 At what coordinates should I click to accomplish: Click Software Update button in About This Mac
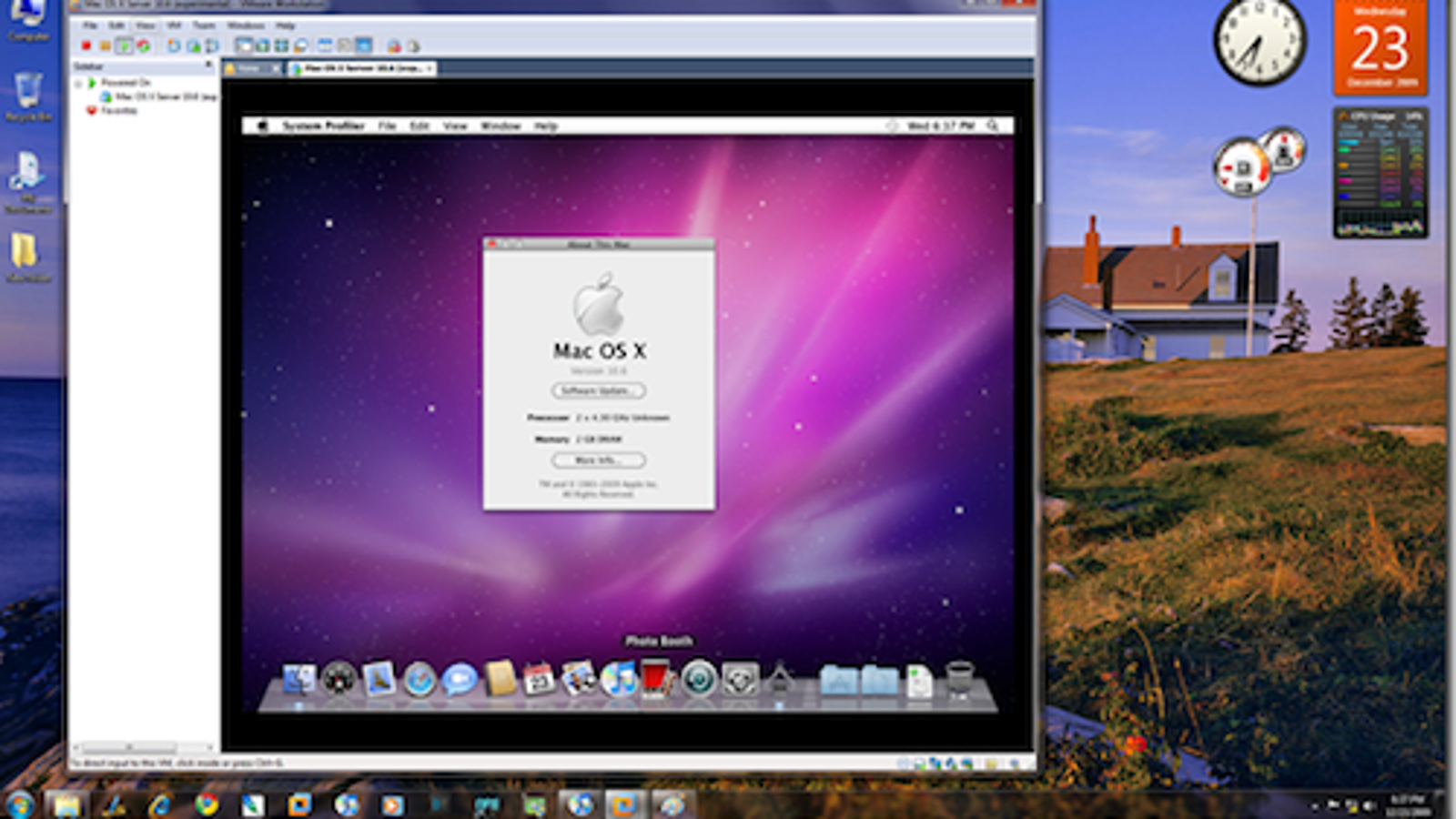(x=599, y=390)
